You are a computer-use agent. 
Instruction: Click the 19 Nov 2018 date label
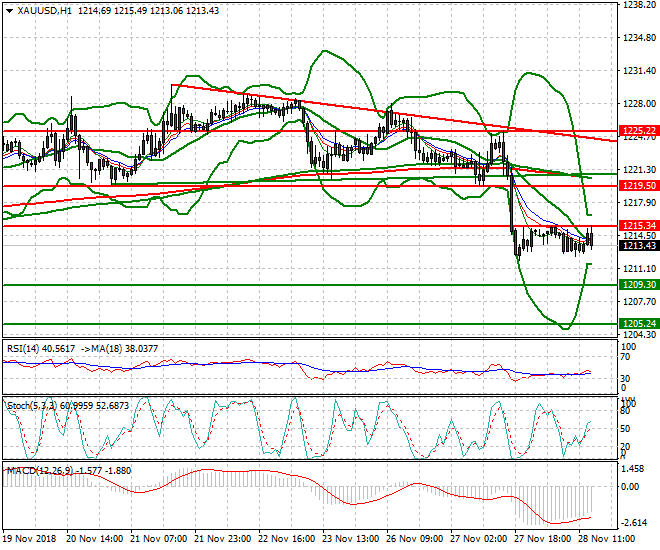29,539
